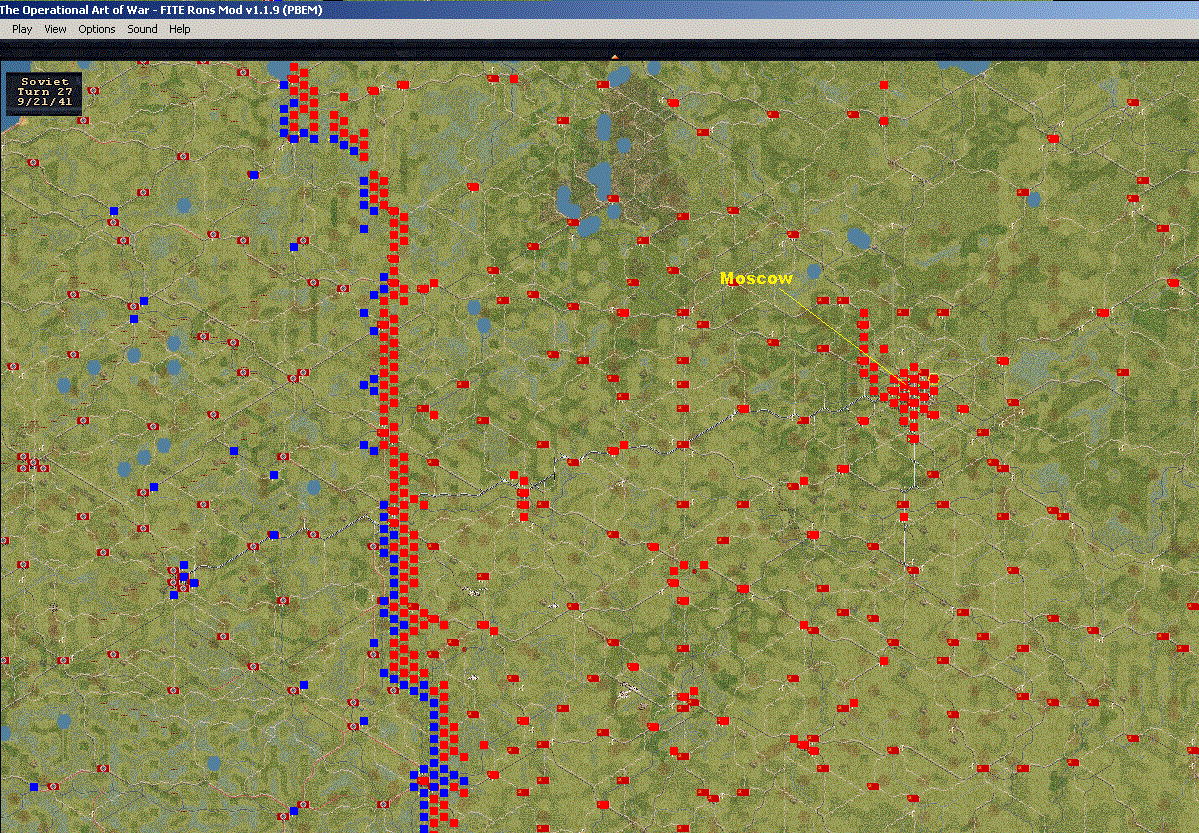The height and width of the screenshot is (833, 1199).
Task: Open the View menu
Action: 55,29
